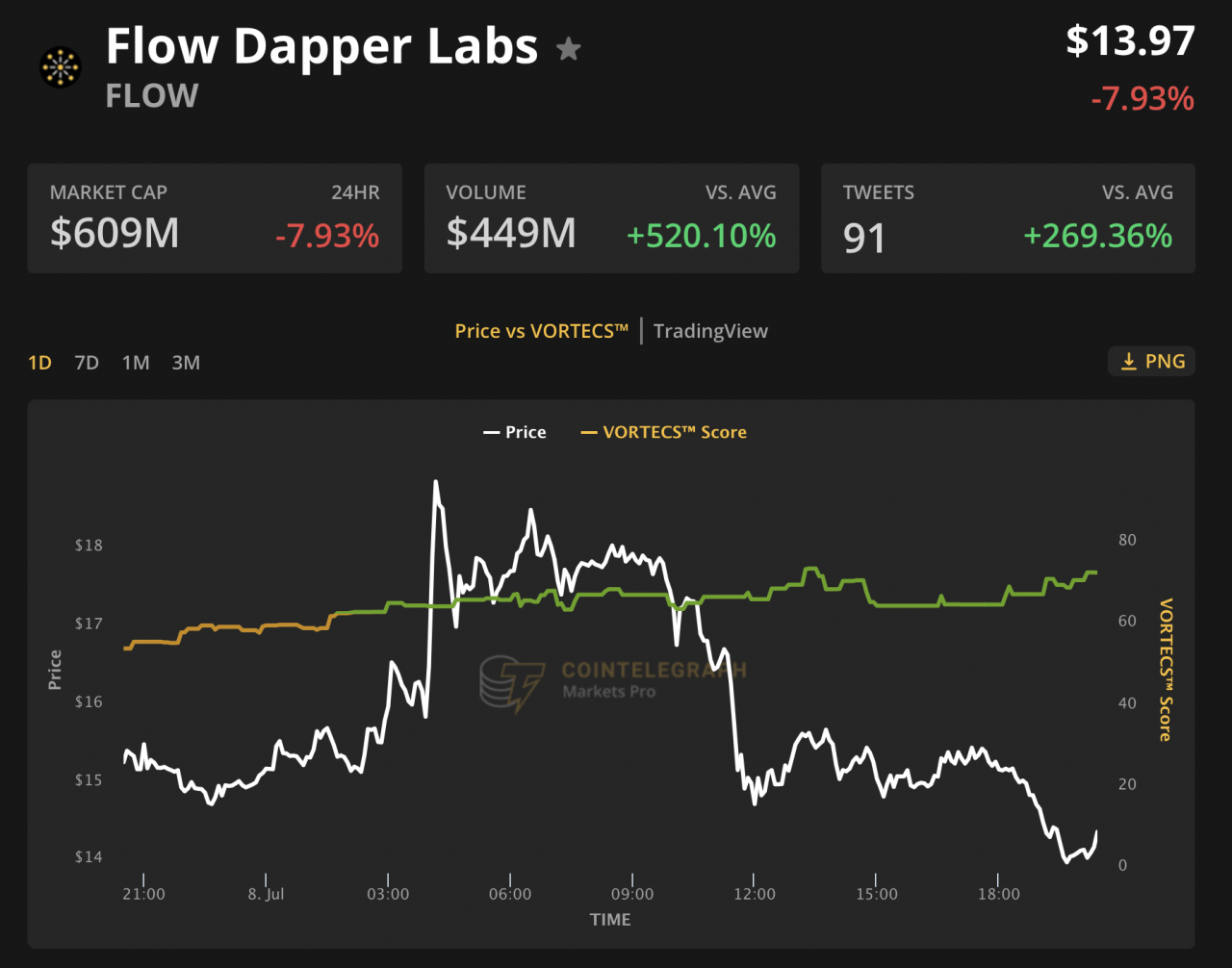Click the Volume $449M card
This screenshot has height=968, width=1232.
pyautogui.click(x=611, y=218)
